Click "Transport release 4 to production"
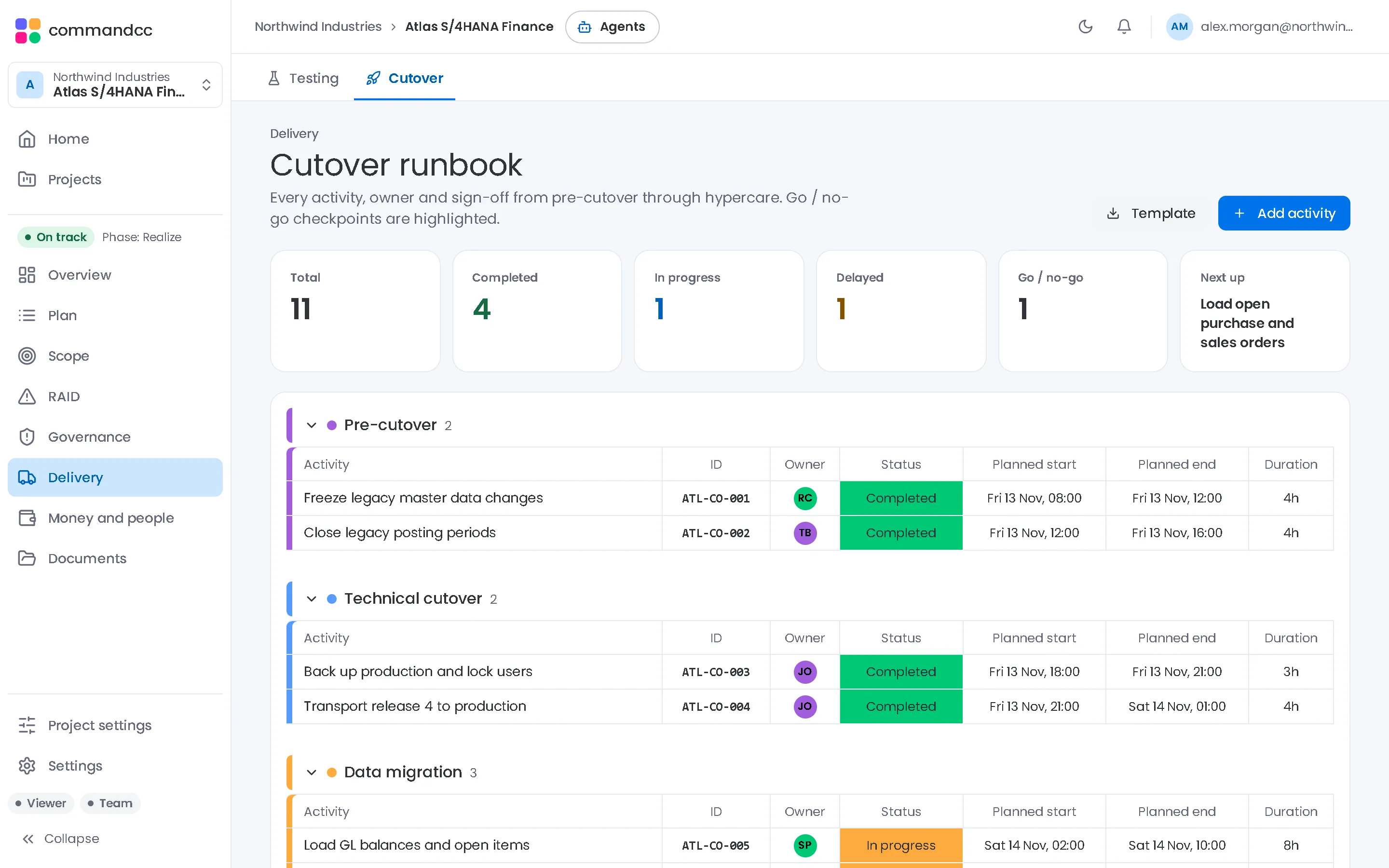1389x868 pixels. (414, 706)
